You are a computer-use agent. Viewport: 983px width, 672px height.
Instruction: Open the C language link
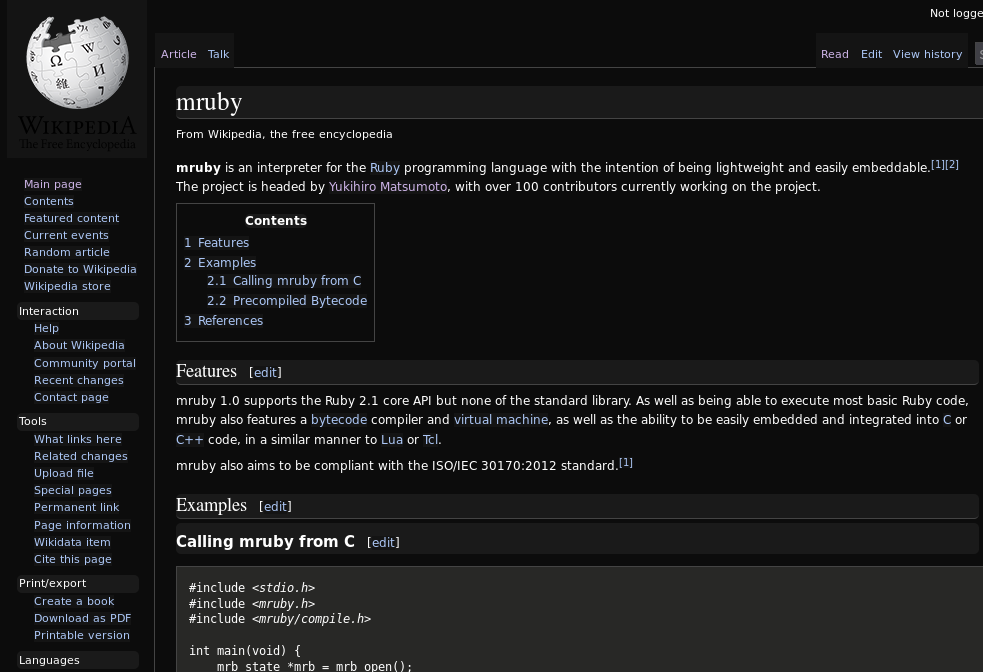pyautogui.click(x=947, y=420)
